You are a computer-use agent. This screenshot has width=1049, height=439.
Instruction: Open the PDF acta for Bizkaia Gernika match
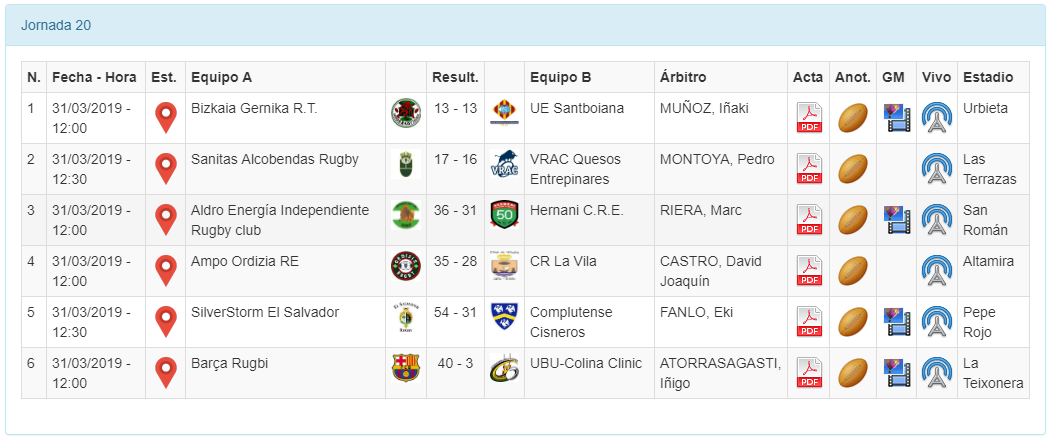tap(808, 118)
